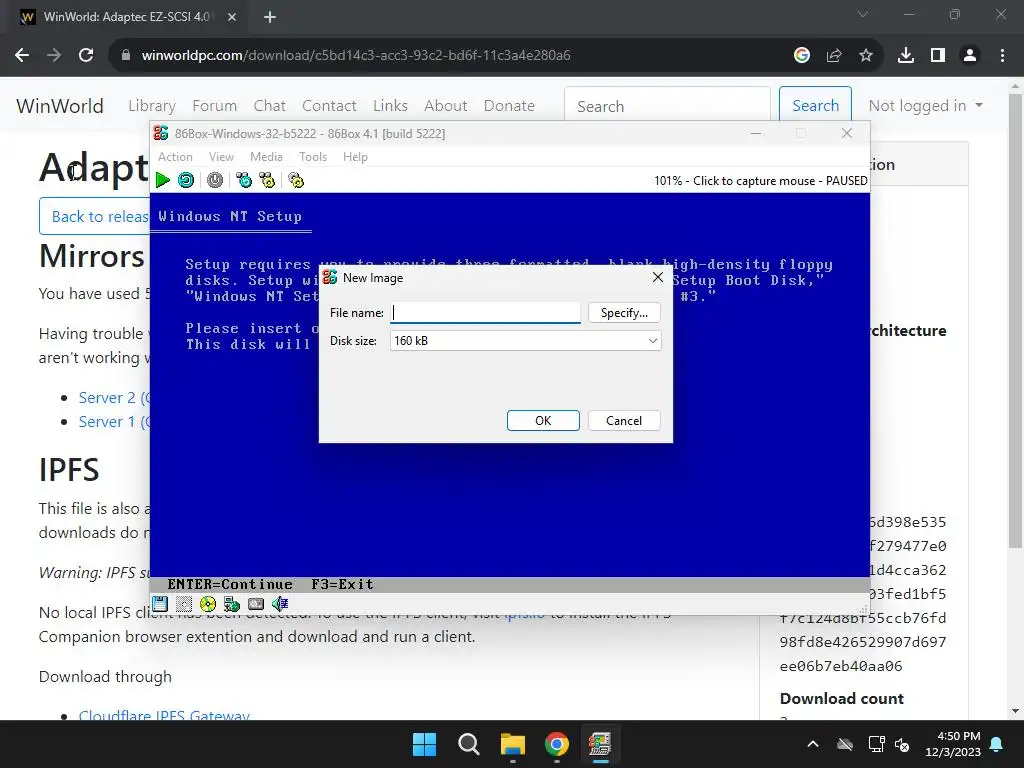Open Chrome three-dot menu
Image resolution: width=1024 pixels, height=768 pixels.
(1002, 55)
